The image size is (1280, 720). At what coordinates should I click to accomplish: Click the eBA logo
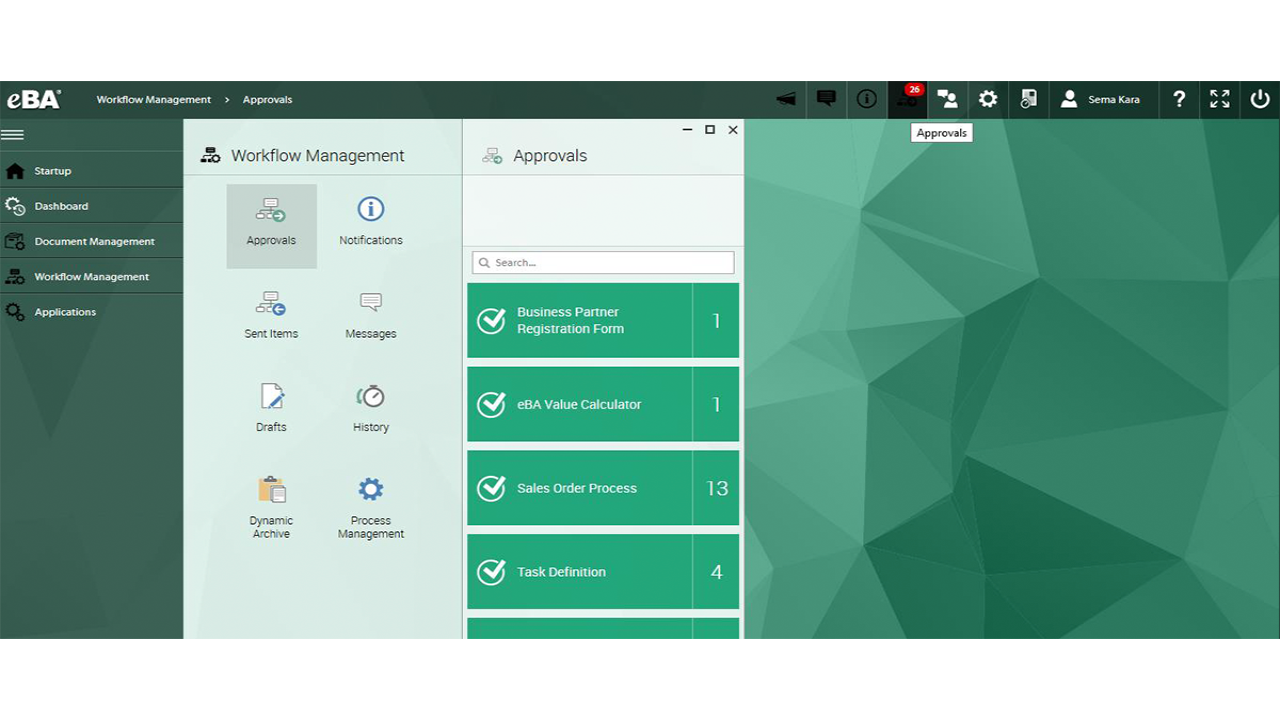point(34,99)
